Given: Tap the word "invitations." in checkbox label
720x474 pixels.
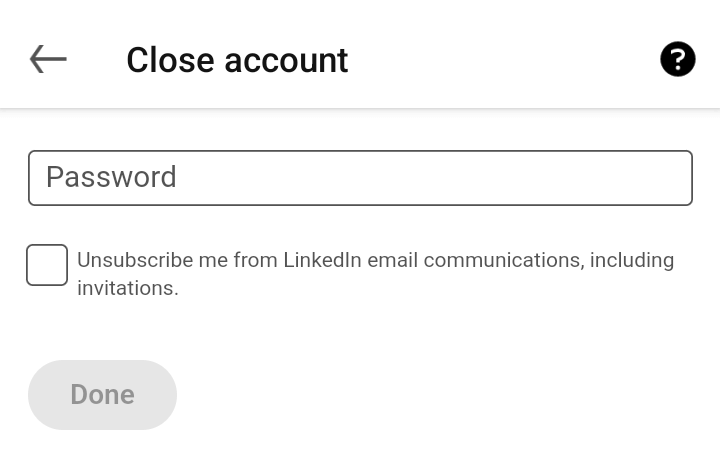Looking at the screenshot, I should (x=128, y=289).
